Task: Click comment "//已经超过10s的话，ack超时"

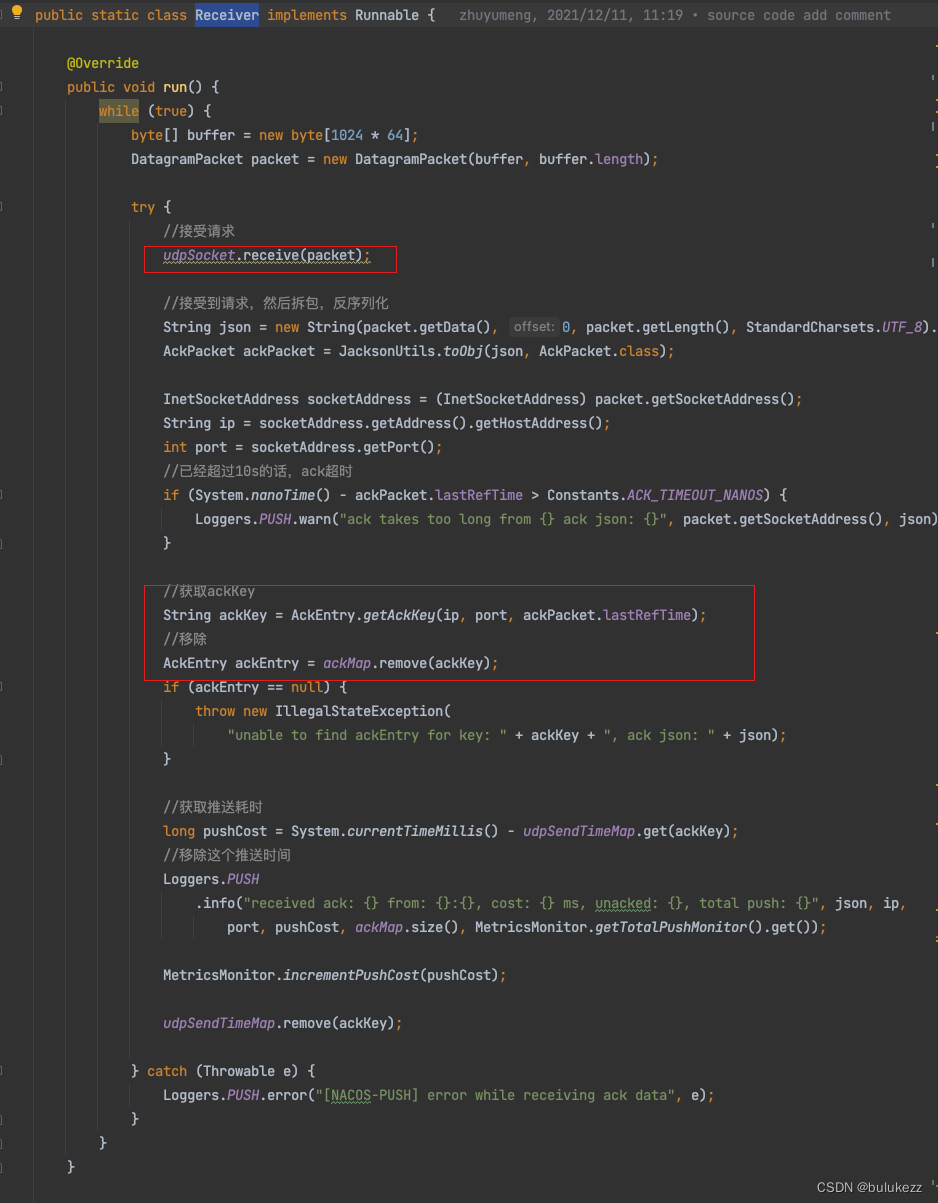Action: click(258, 471)
